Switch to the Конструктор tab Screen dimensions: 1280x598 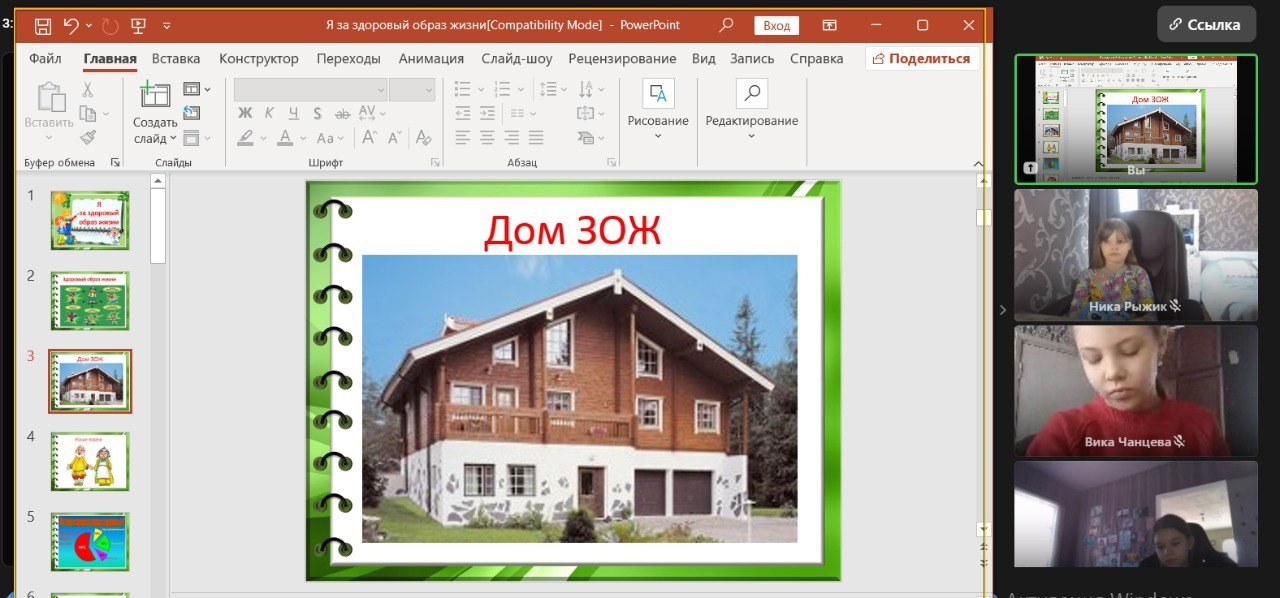pos(259,58)
